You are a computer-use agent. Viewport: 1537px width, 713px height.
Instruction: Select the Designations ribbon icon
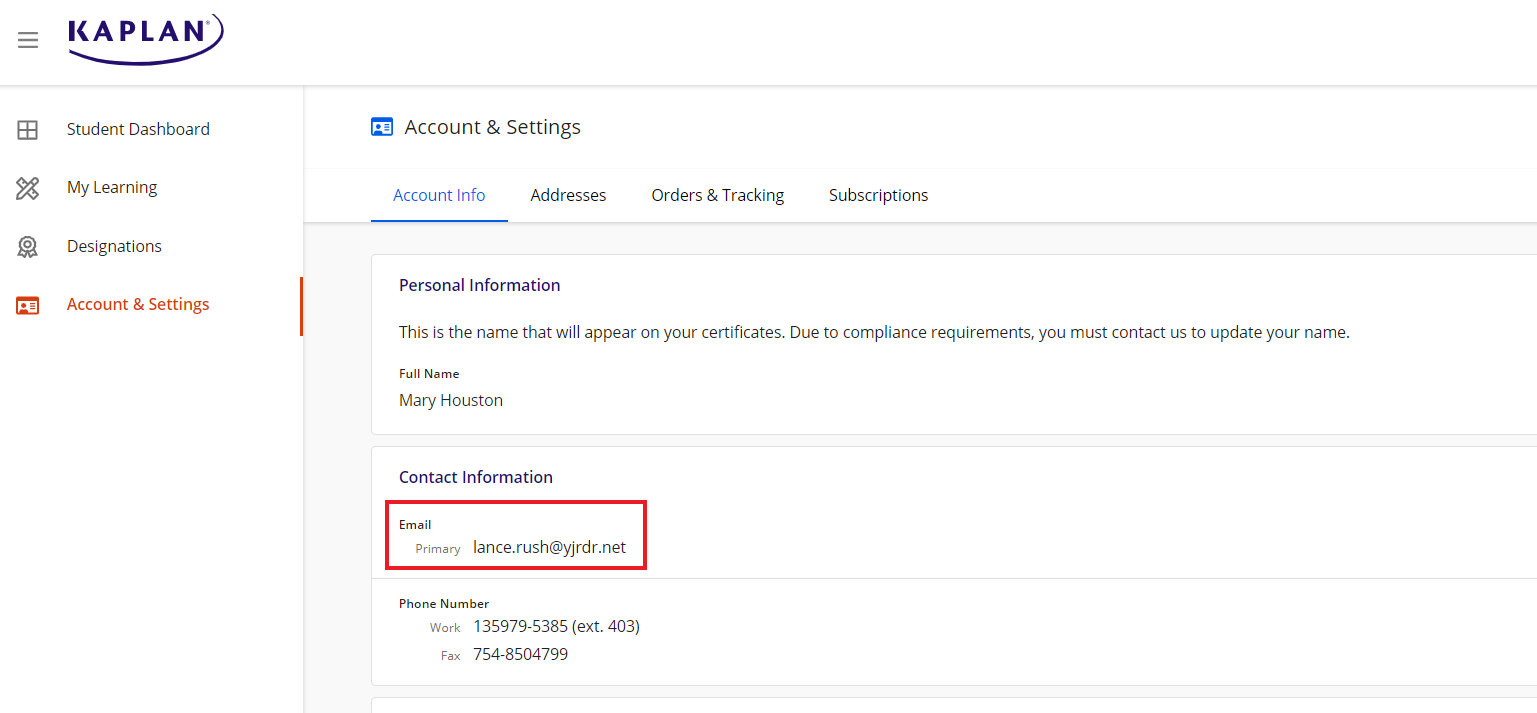pos(27,245)
